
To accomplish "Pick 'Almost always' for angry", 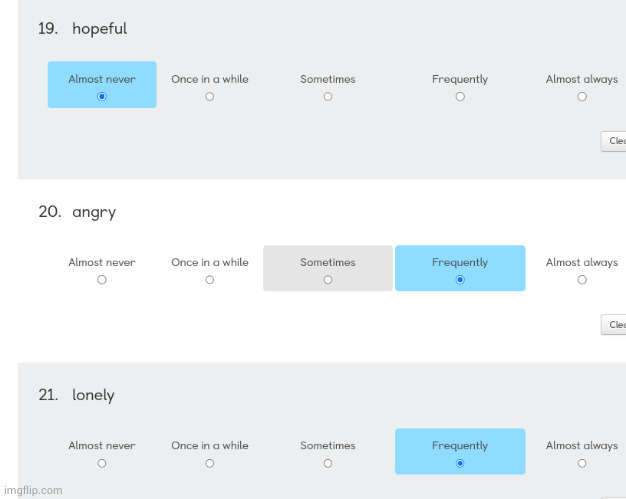I will click(582, 279).
